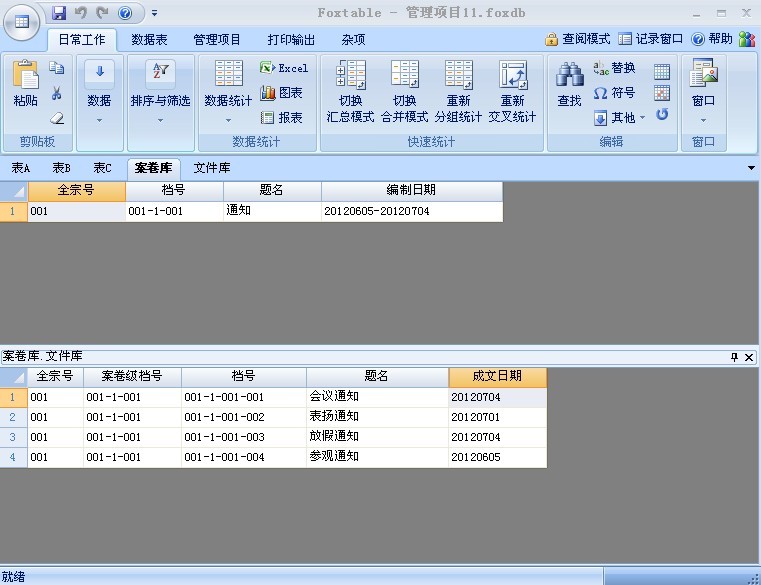Open the 排序与筛选 sort filter icon

click(x=160, y=73)
